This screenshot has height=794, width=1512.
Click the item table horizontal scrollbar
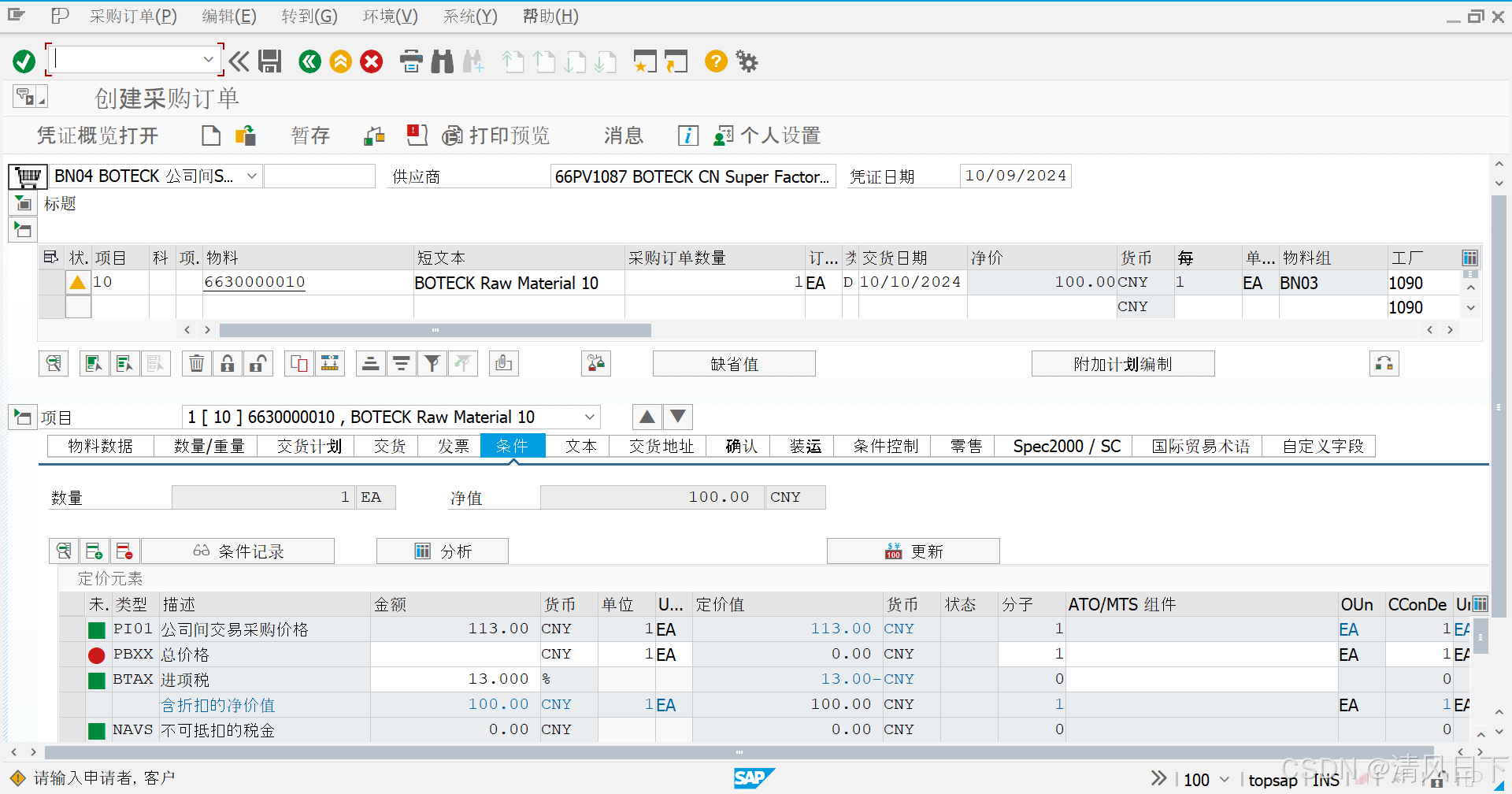click(x=435, y=330)
